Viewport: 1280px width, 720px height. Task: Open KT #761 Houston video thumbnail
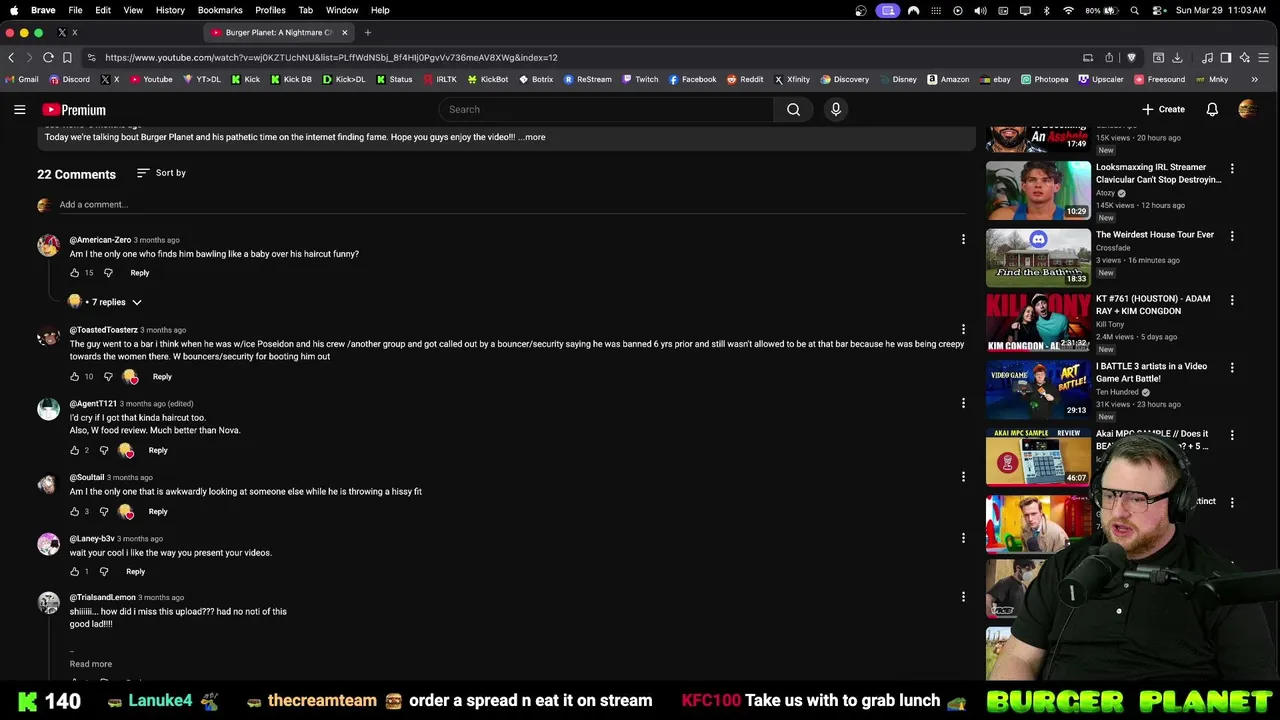coord(1038,322)
